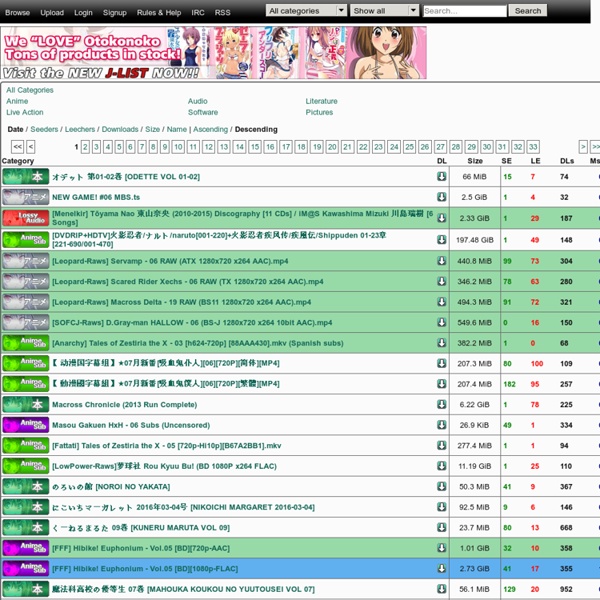Image resolution: width=600 pixels, height=600 pixels.
Task: Download NIKOICHI MARGARET 2016-03-04 torrent
Action: pos(442,507)
